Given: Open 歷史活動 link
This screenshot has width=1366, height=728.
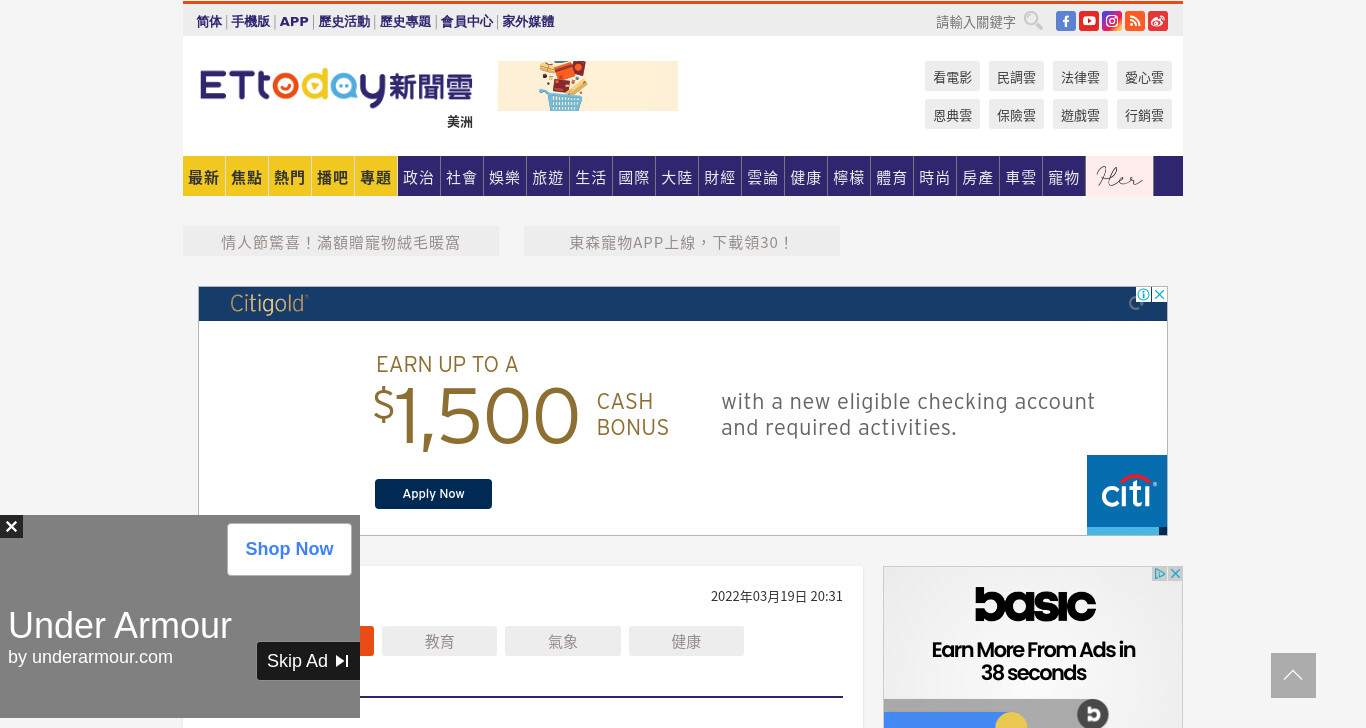Looking at the screenshot, I should click(x=344, y=22).
